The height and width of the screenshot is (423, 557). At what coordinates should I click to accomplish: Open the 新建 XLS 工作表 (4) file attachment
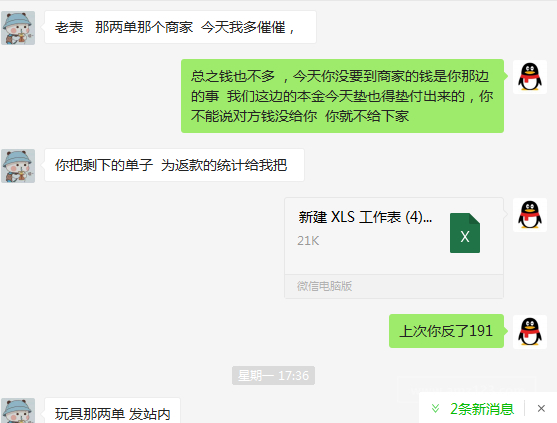coord(394,248)
